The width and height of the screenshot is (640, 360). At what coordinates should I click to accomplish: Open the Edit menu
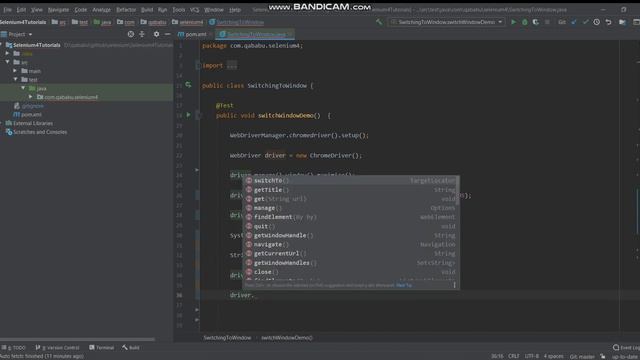pos(21,9)
